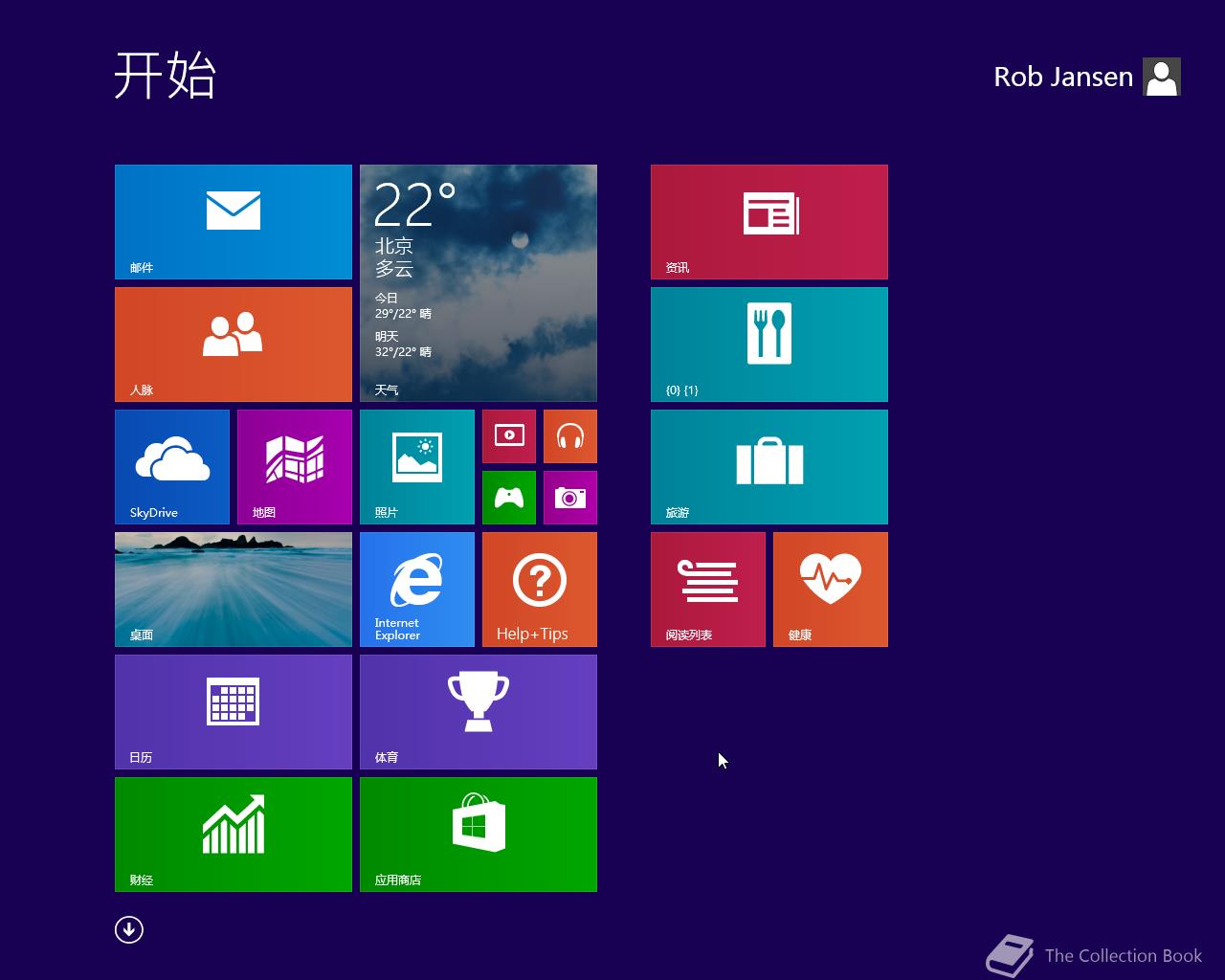Open the People tile (人脉)

click(x=234, y=345)
